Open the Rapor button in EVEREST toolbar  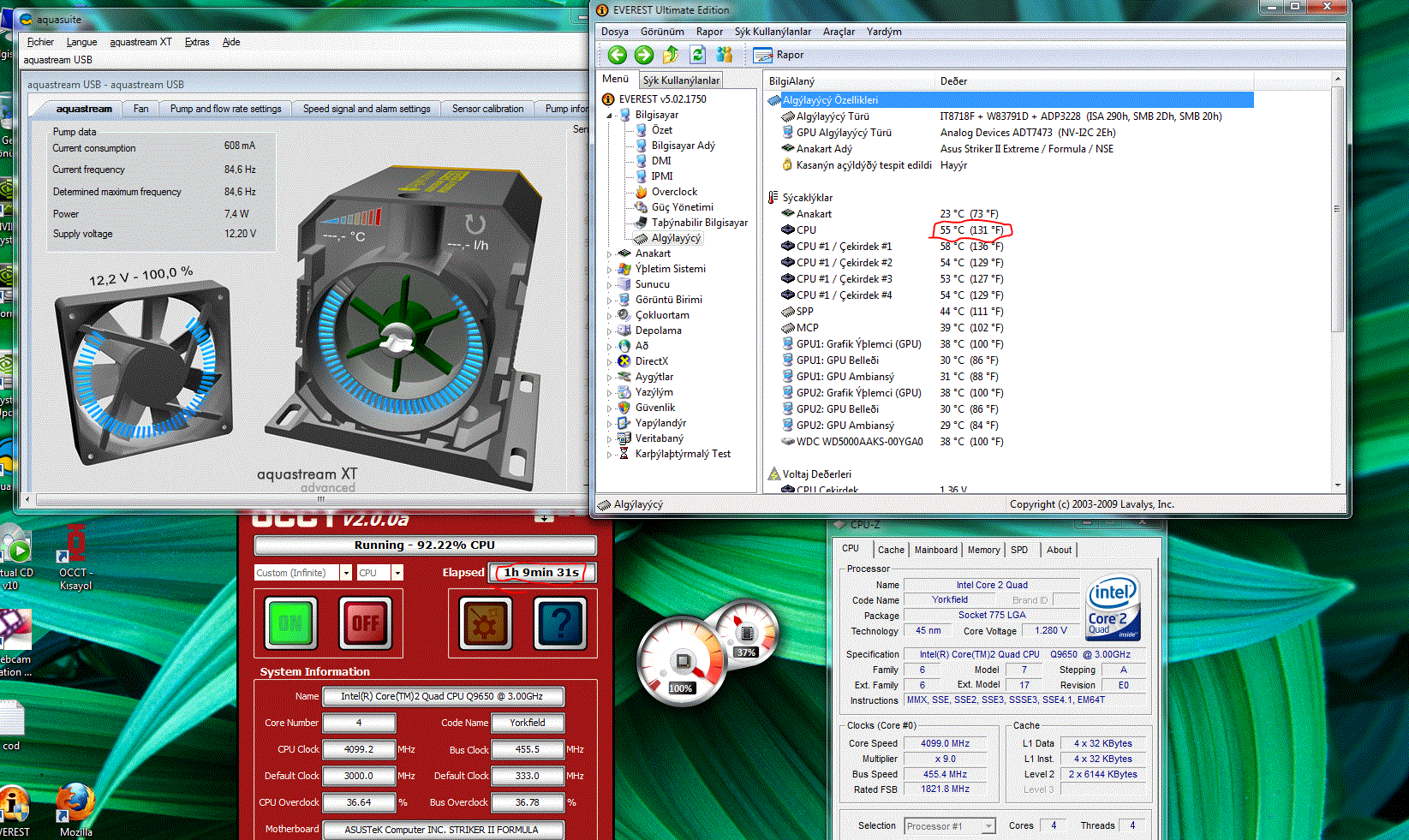779,55
